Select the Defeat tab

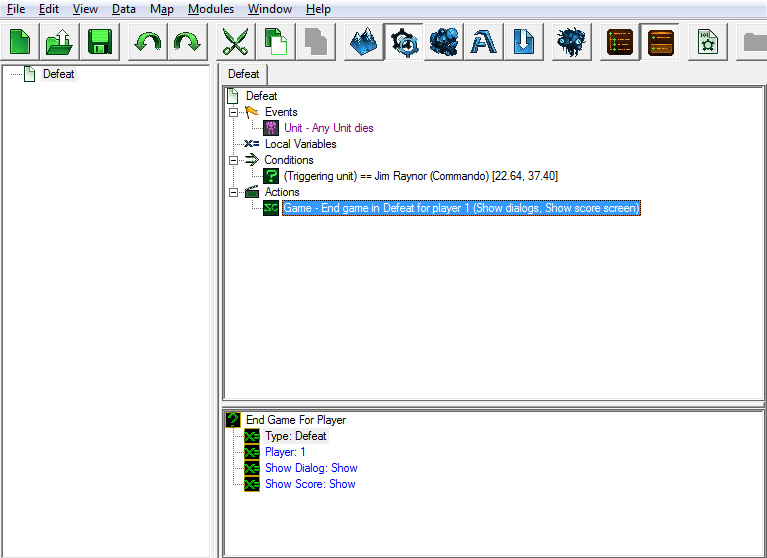(243, 74)
